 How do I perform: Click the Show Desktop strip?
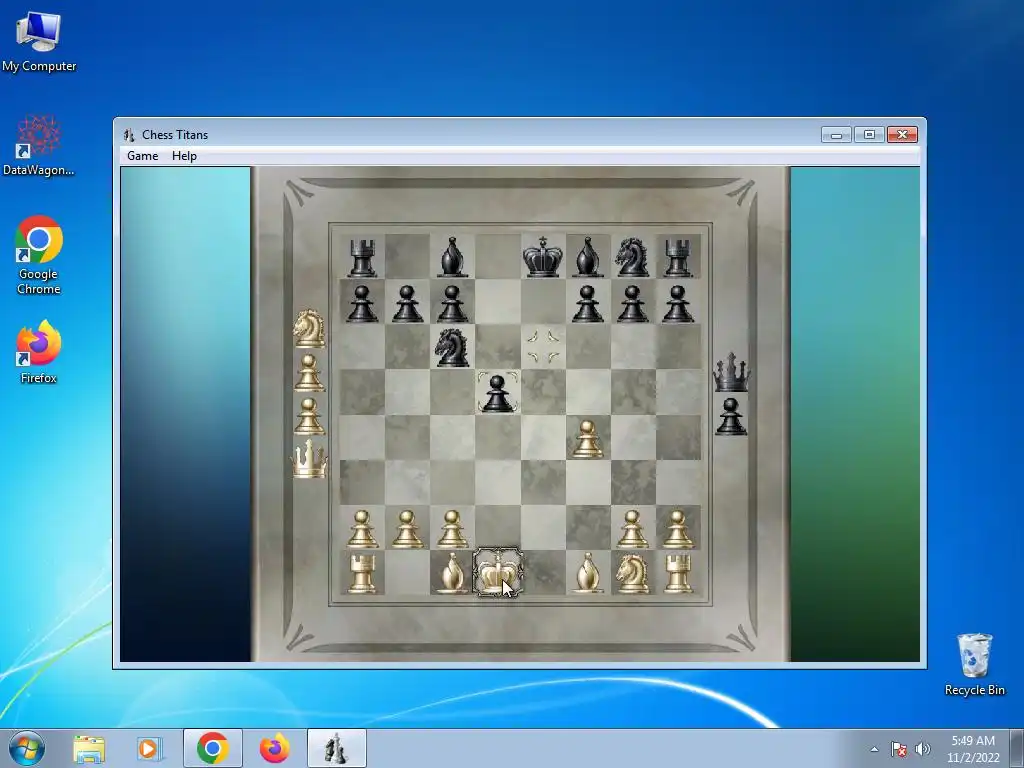[x=1017, y=748]
